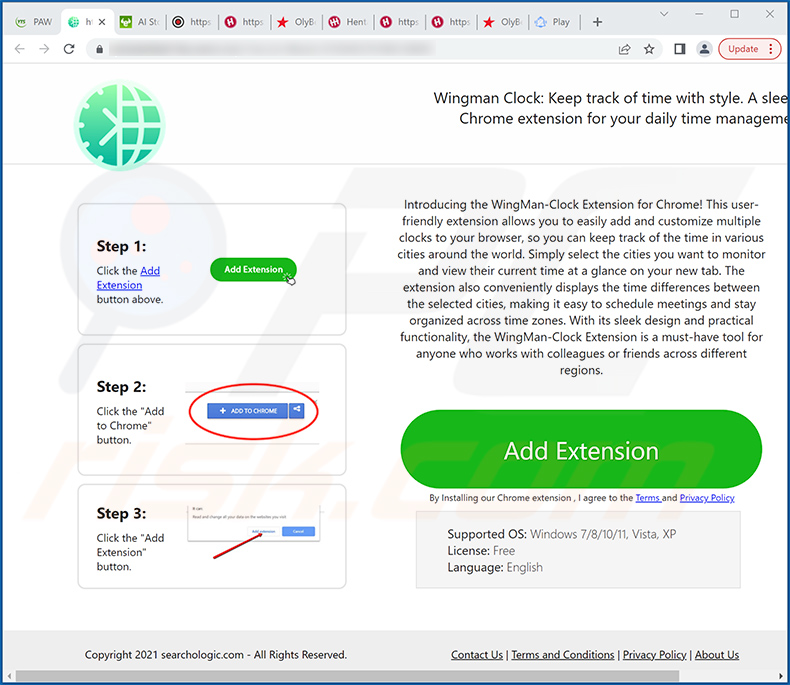790x685 pixels.
Task: Reload the page with the refresh icon
Action: [x=69, y=49]
